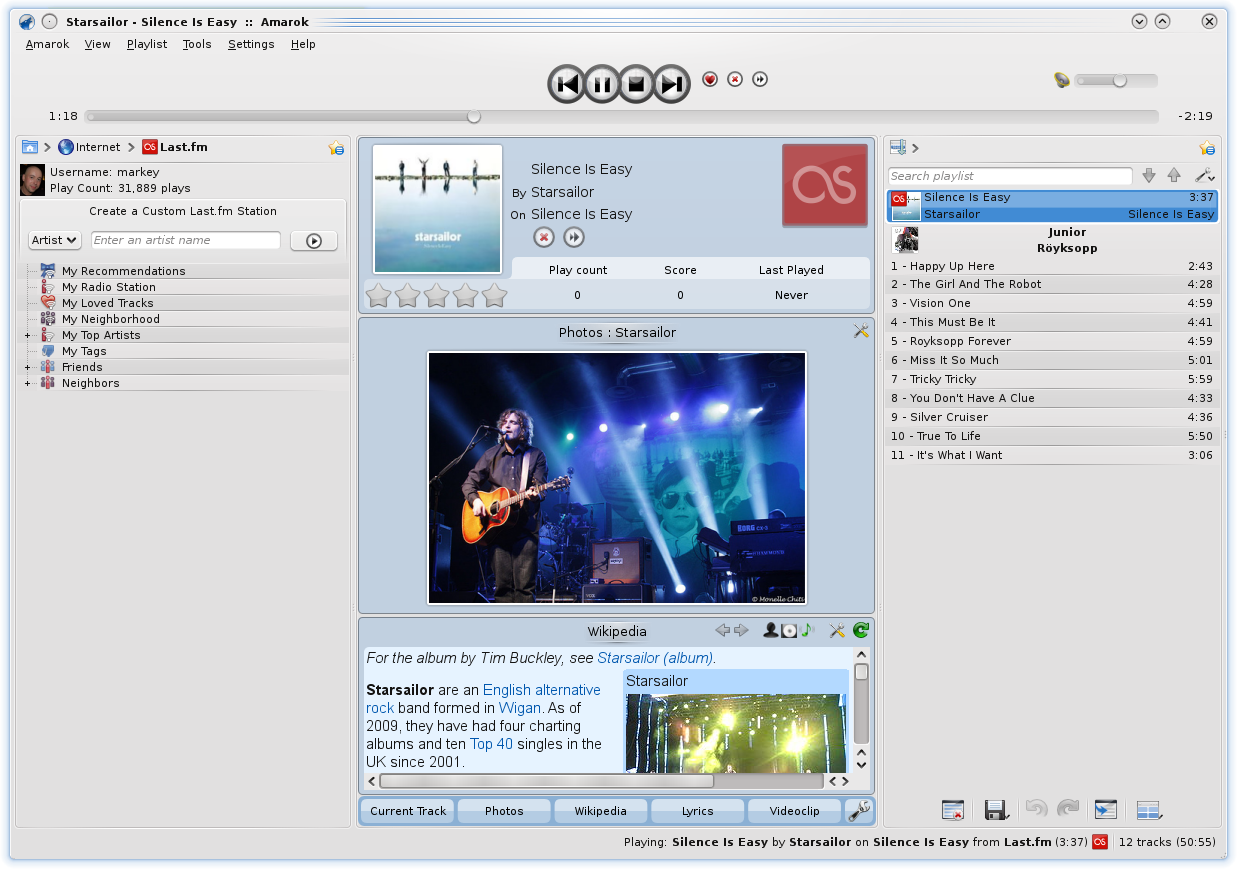
Task: Seek within the track progress slider
Action: coord(622,116)
